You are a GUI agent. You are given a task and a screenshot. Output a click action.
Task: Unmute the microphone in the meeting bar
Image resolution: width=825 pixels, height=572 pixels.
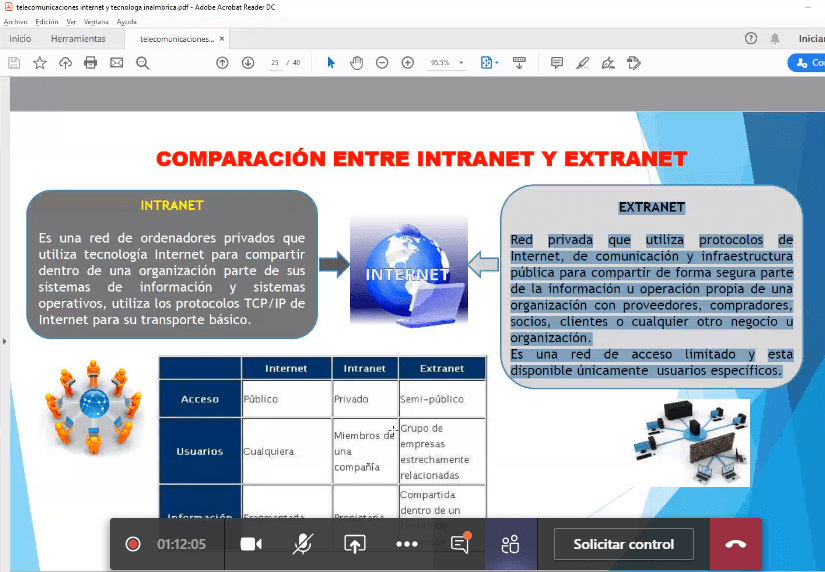(302, 544)
